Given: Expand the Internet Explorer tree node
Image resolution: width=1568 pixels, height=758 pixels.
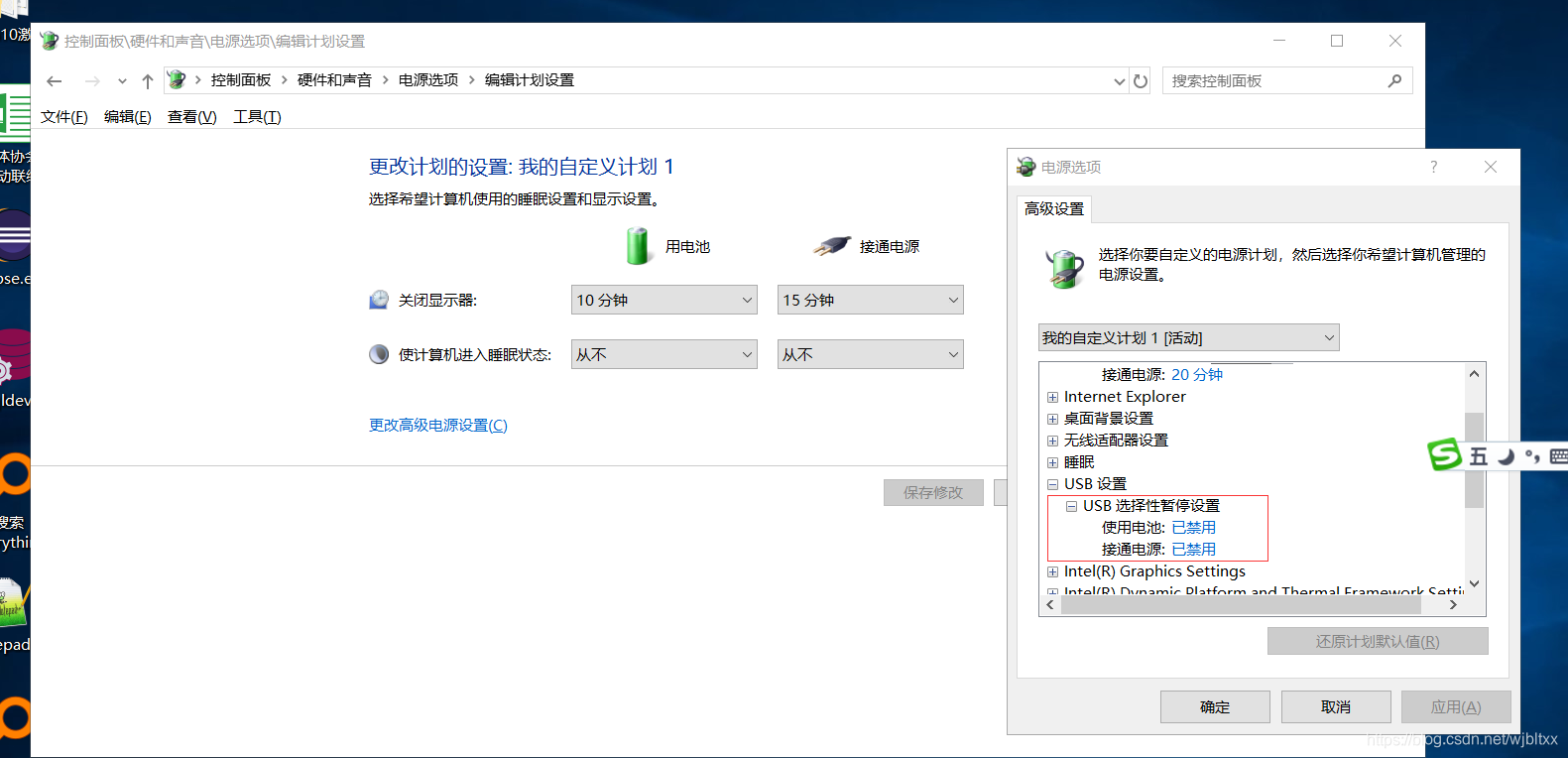Looking at the screenshot, I should tap(1052, 397).
